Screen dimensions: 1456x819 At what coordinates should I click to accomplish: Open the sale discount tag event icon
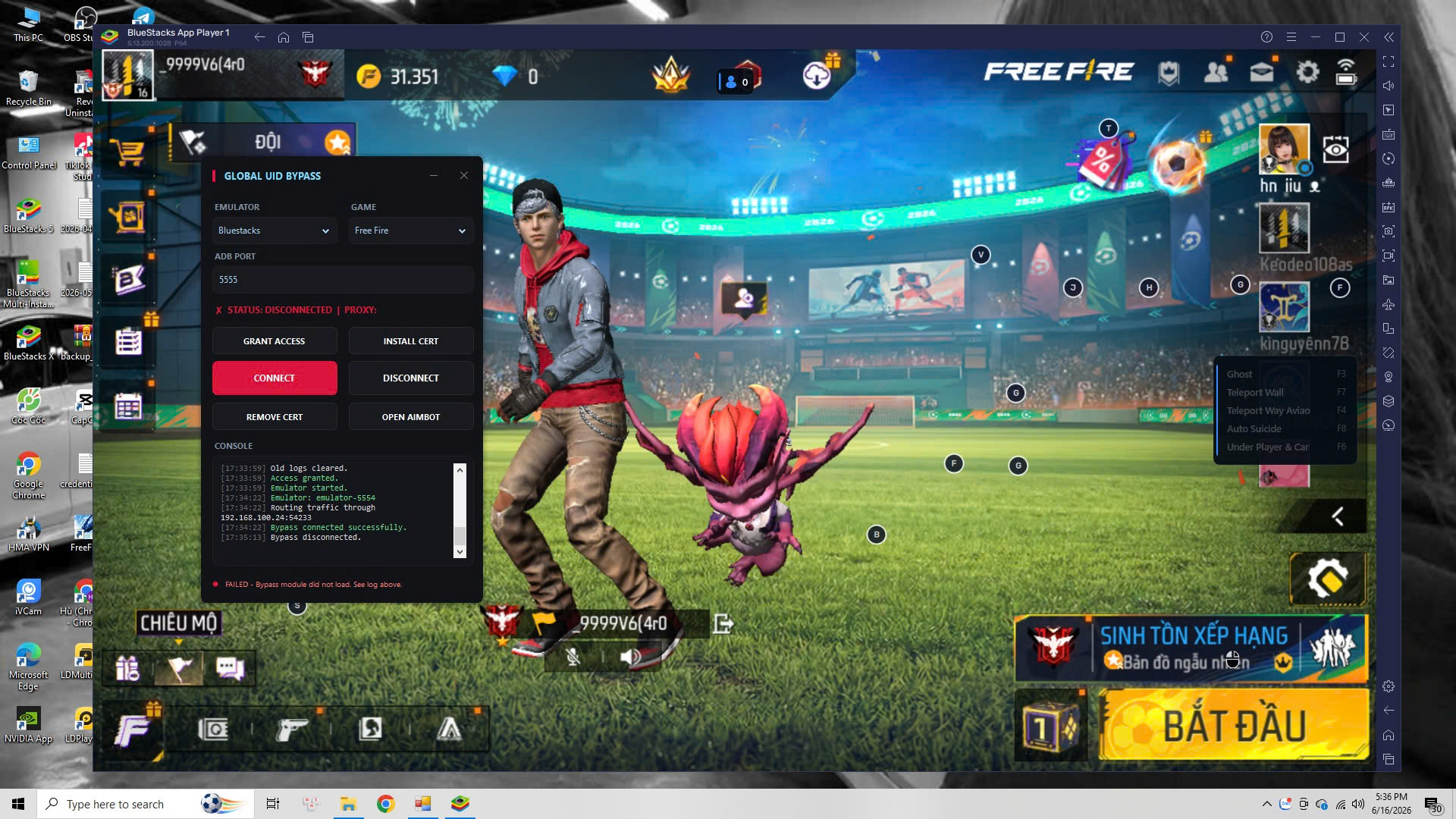click(x=1103, y=162)
